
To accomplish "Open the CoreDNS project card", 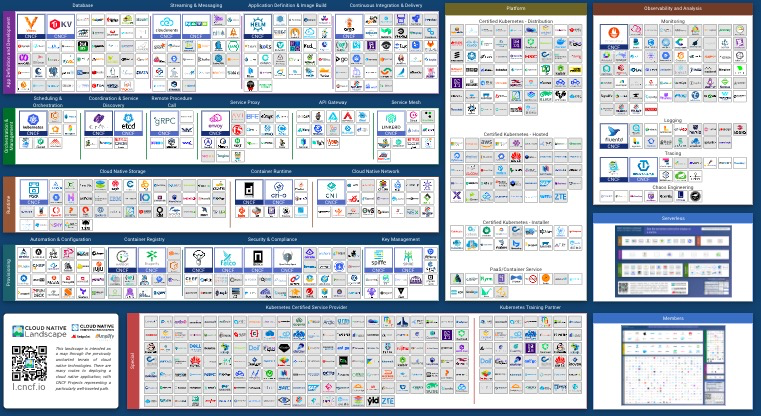I will 99,123.
